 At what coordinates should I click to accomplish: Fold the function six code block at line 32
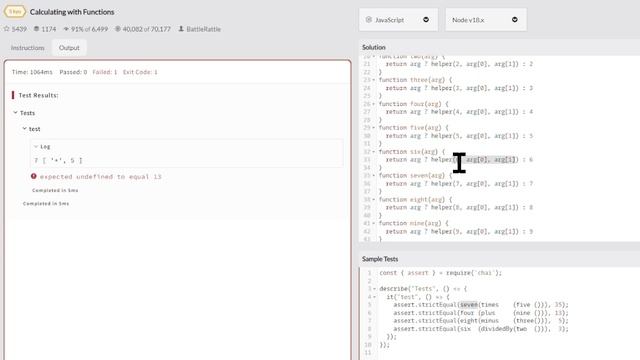click(x=373, y=152)
